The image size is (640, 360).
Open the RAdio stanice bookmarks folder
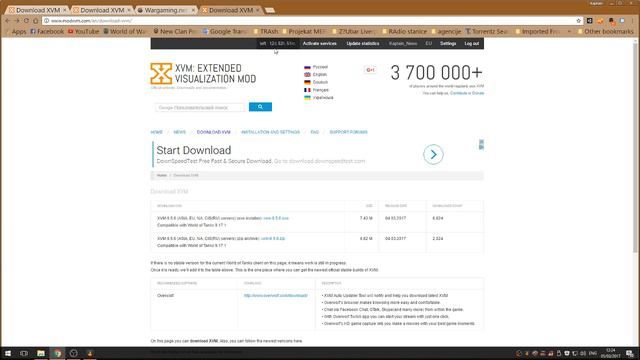click(x=404, y=31)
